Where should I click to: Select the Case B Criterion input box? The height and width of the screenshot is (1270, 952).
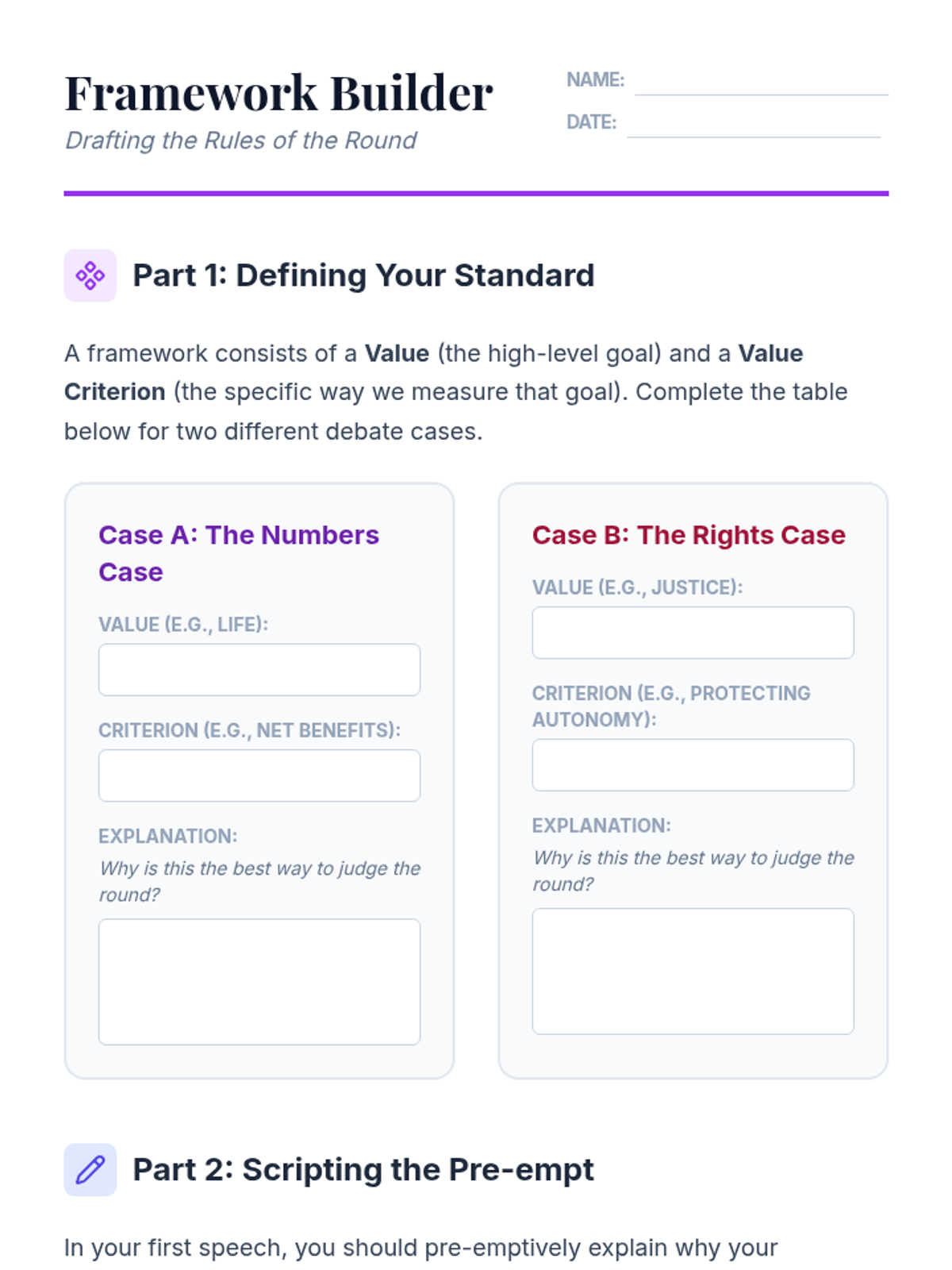pyautogui.click(x=693, y=765)
